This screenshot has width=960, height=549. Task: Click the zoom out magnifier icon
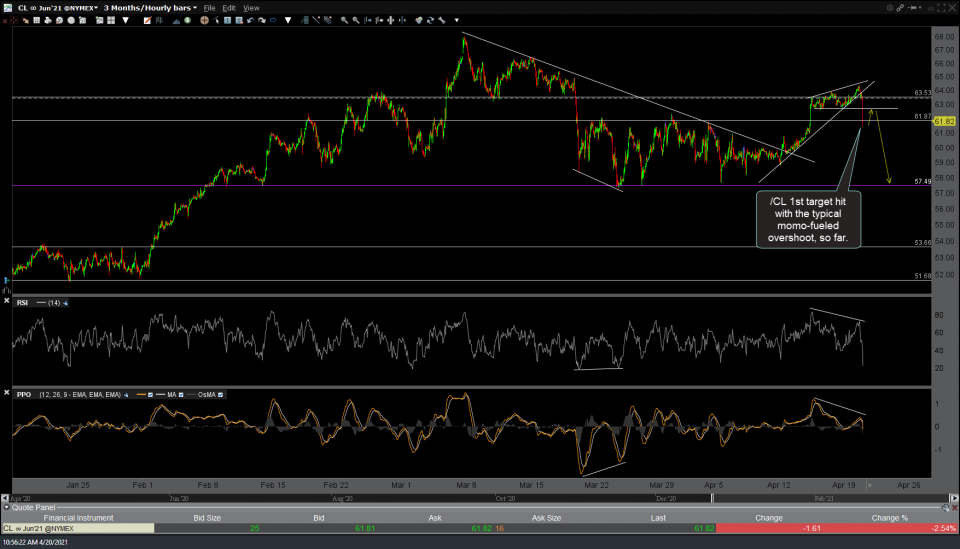click(354, 19)
